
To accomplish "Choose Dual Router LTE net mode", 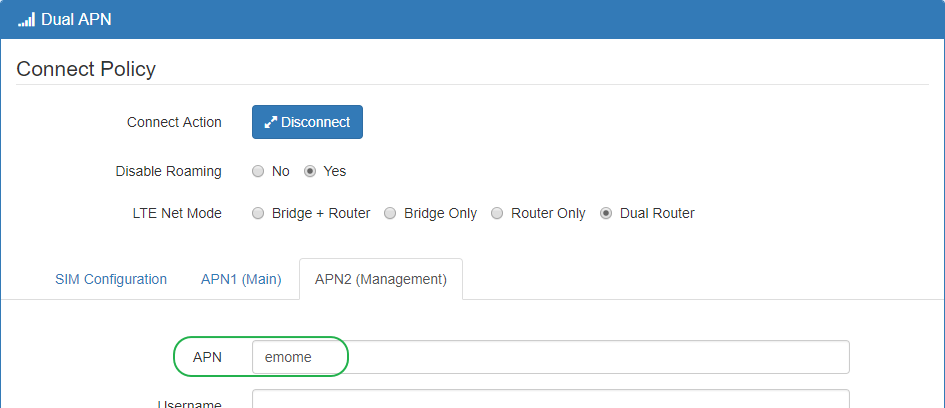I will [x=606, y=213].
